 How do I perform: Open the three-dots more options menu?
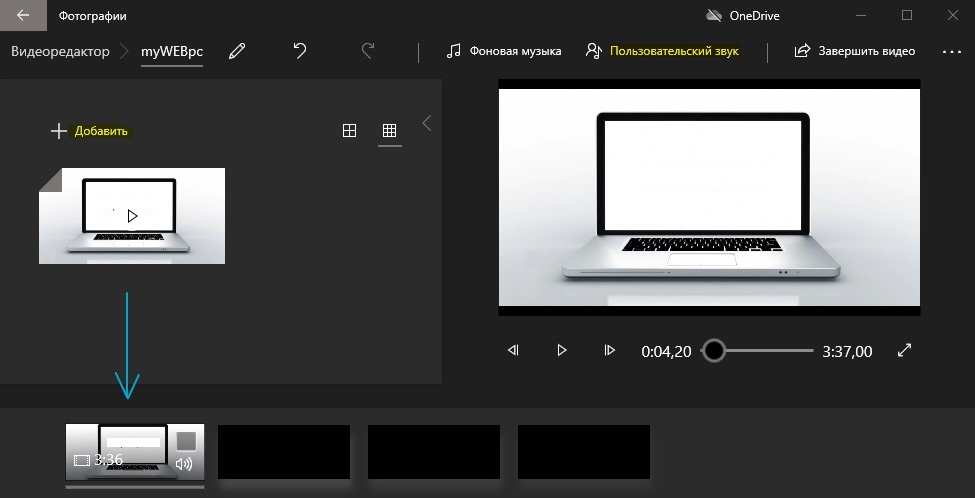pos(950,51)
